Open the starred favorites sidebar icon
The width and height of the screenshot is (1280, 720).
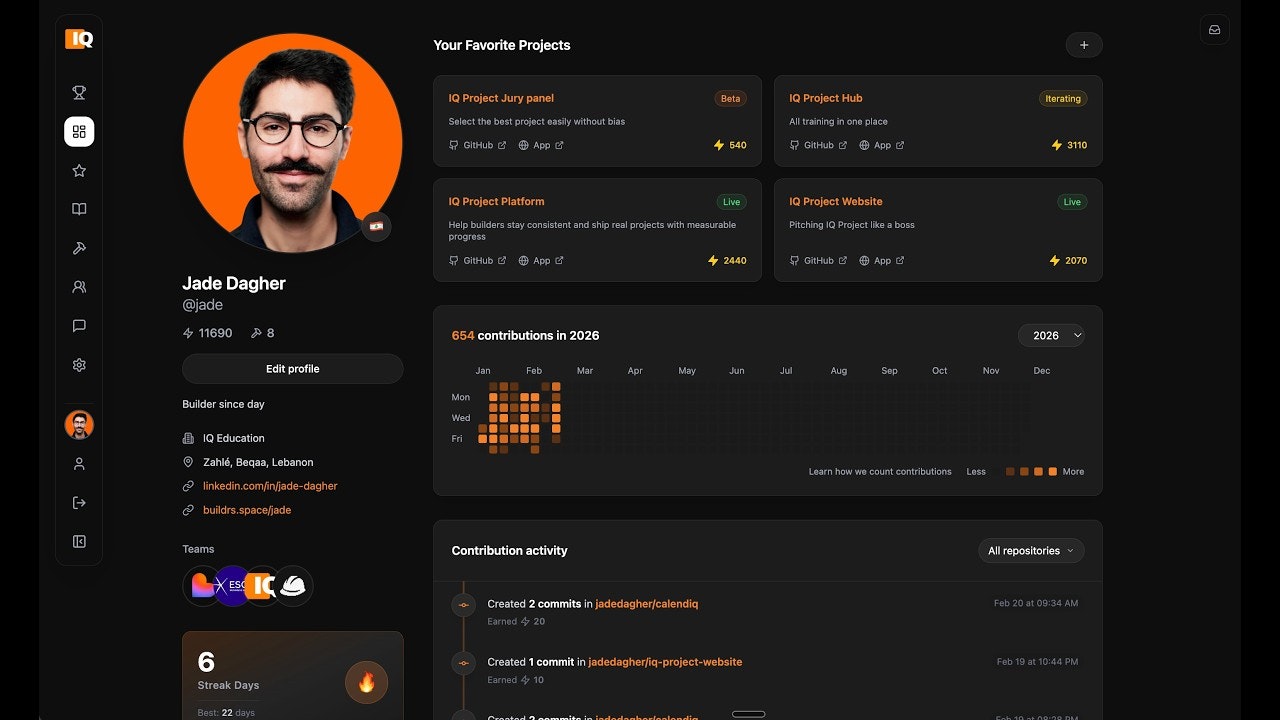pyautogui.click(x=79, y=170)
